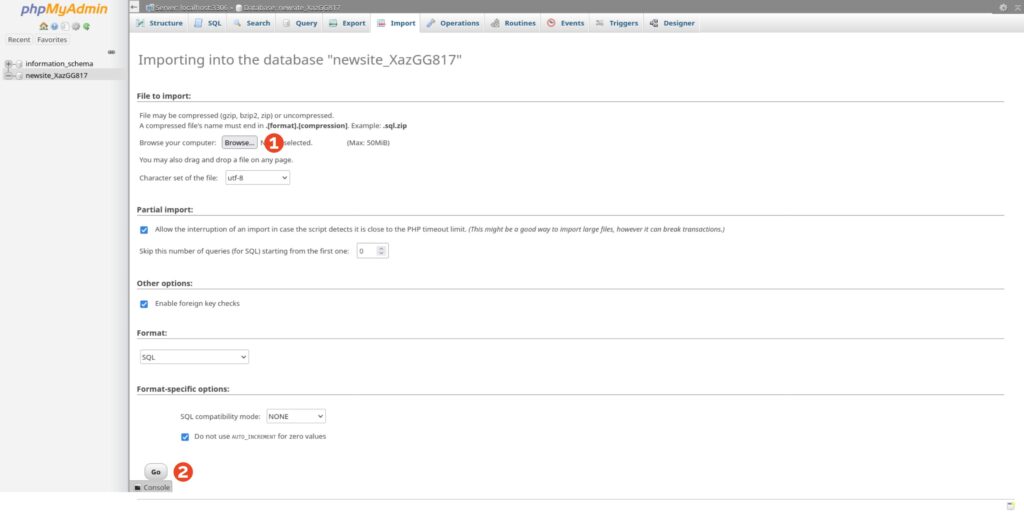The image size is (1024, 522).
Task: Reload navigation panel with the green arrow icon
Action: [86, 26]
